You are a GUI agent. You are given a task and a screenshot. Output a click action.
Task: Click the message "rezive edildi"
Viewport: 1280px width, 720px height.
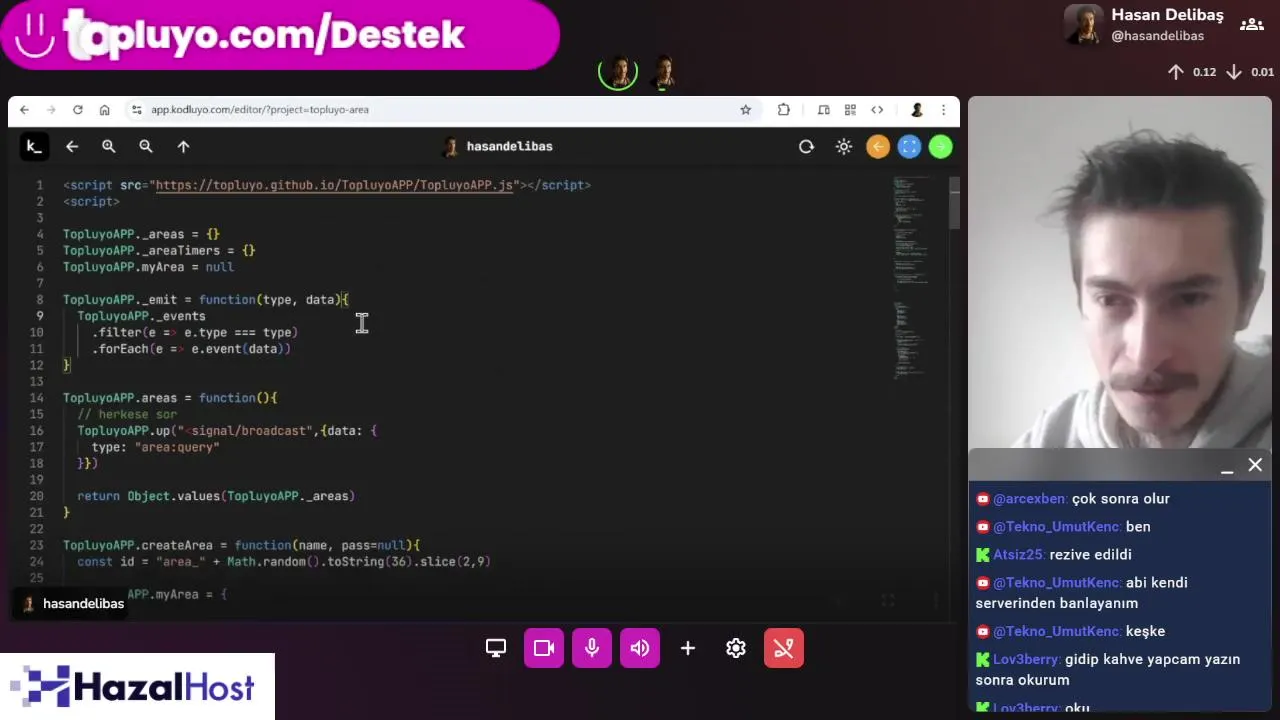pyautogui.click(x=1090, y=555)
